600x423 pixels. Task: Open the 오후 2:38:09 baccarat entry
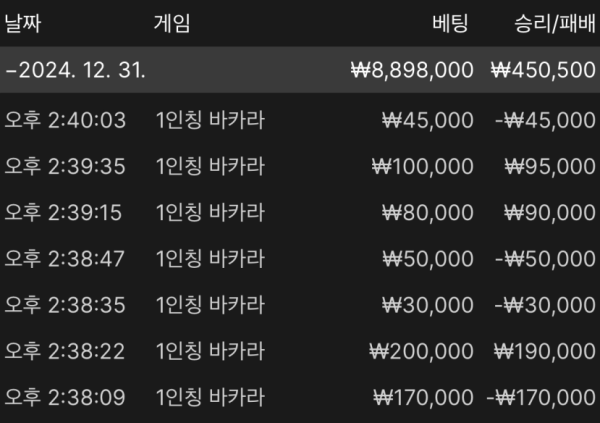click(x=300, y=397)
